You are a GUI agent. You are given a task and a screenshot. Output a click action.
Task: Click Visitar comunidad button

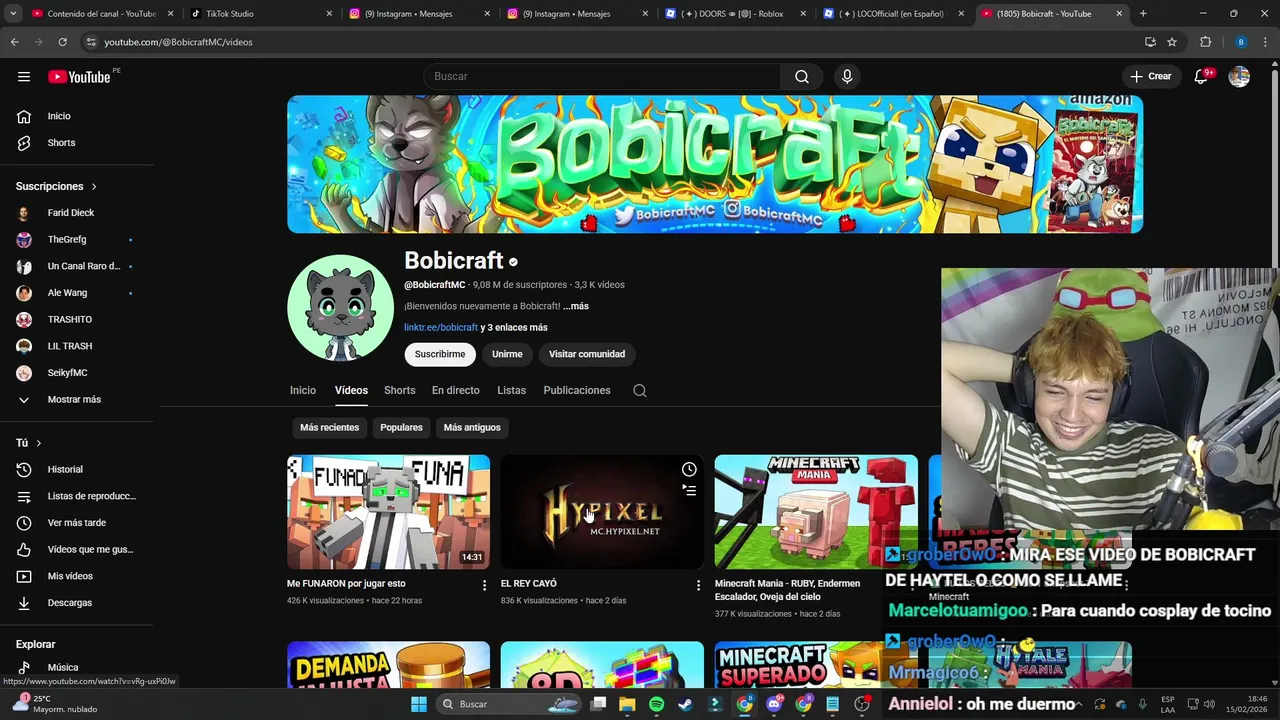[x=587, y=354]
